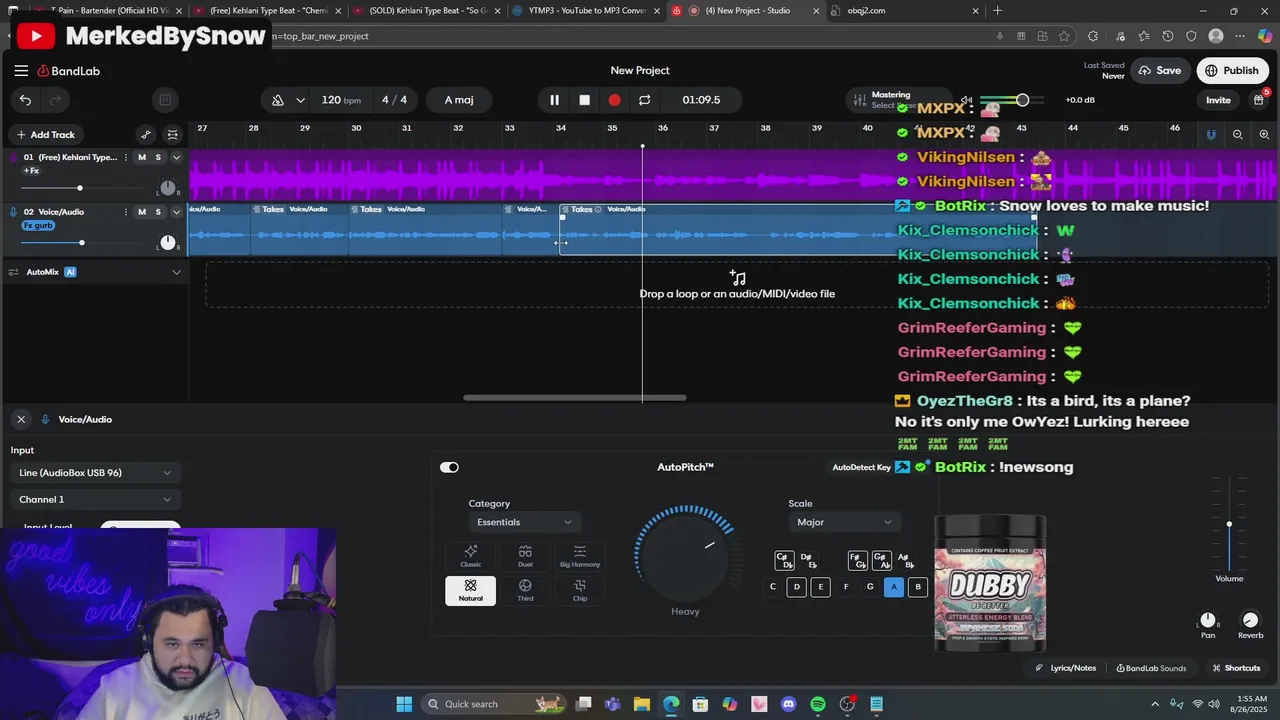
Task: Open the three-dot menu on track 01
Action: pos(126,157)
